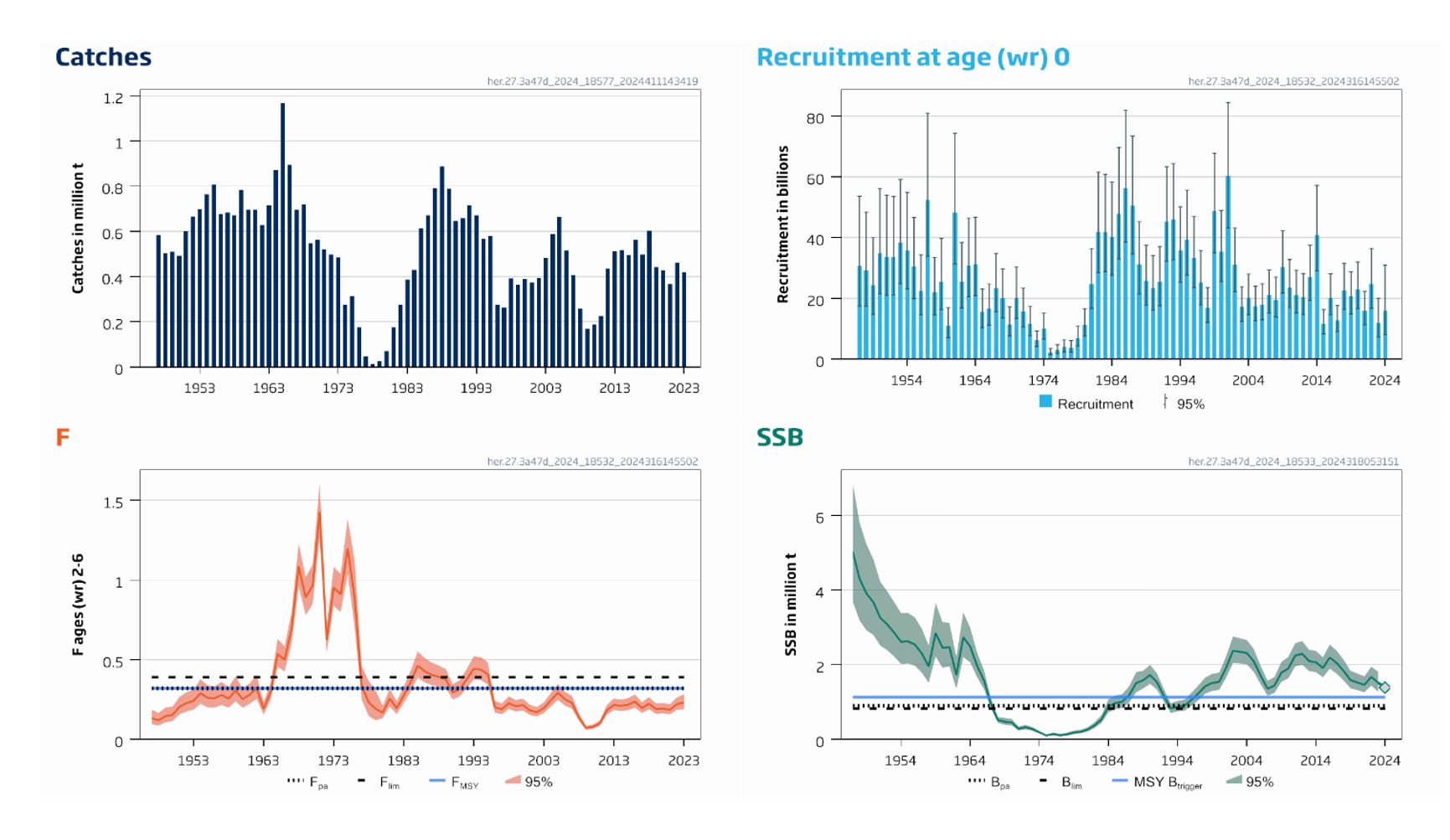Click the tallest bar in the Catches chart
Viewport: 1450px width, 840px height.
pos(282,235)
